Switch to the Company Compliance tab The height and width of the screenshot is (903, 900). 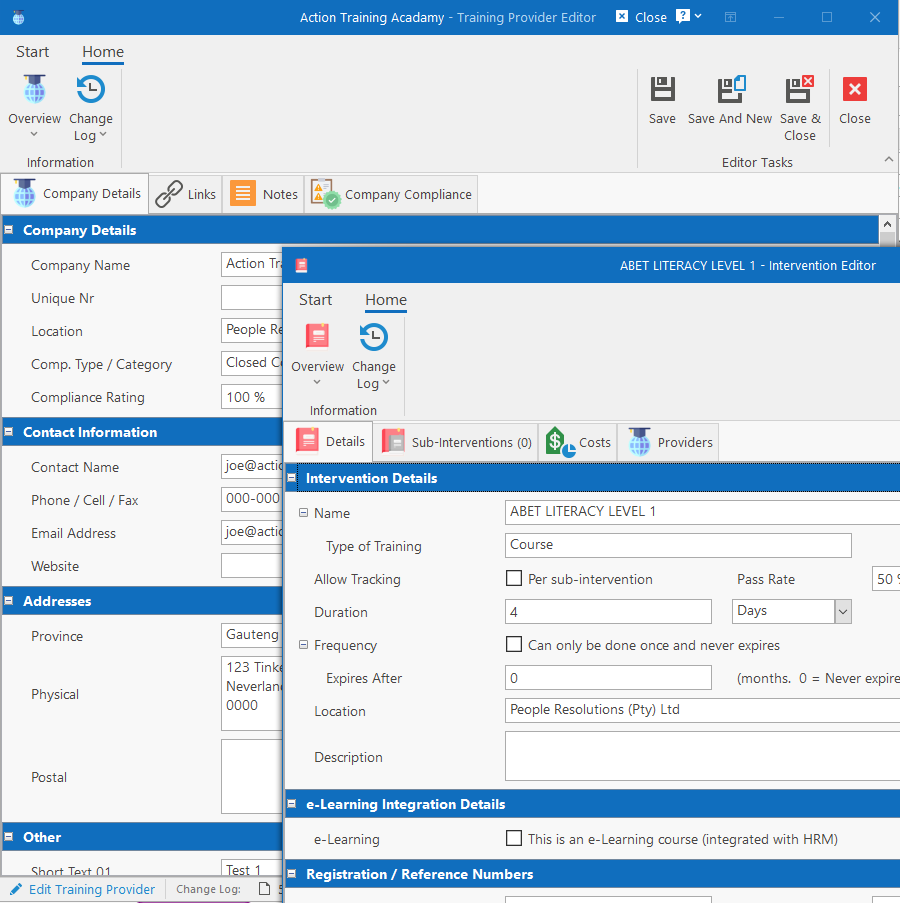(x=391, y=195)
